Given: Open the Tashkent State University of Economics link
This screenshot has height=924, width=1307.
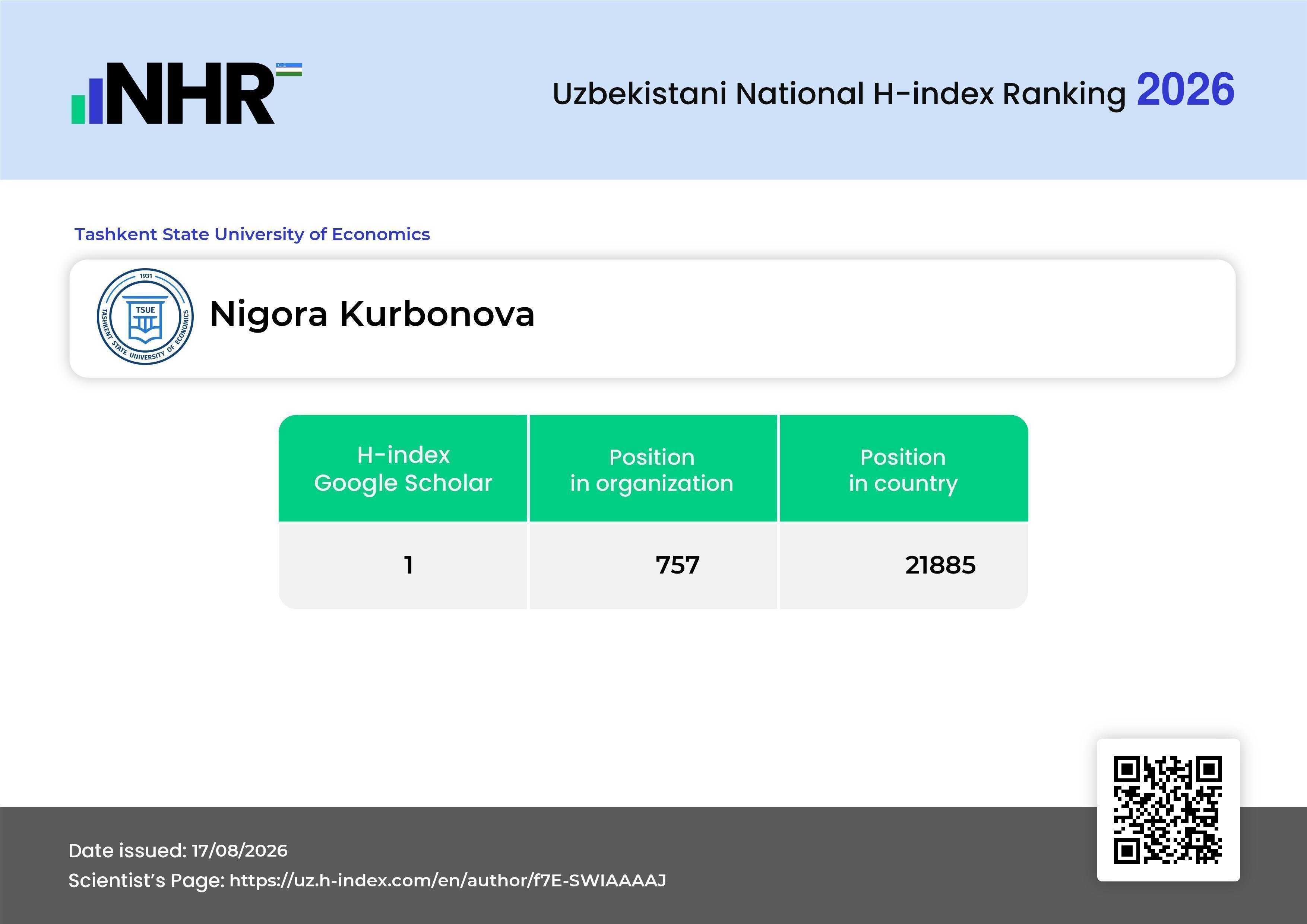Looking at the screenshot, I should 252,234.
